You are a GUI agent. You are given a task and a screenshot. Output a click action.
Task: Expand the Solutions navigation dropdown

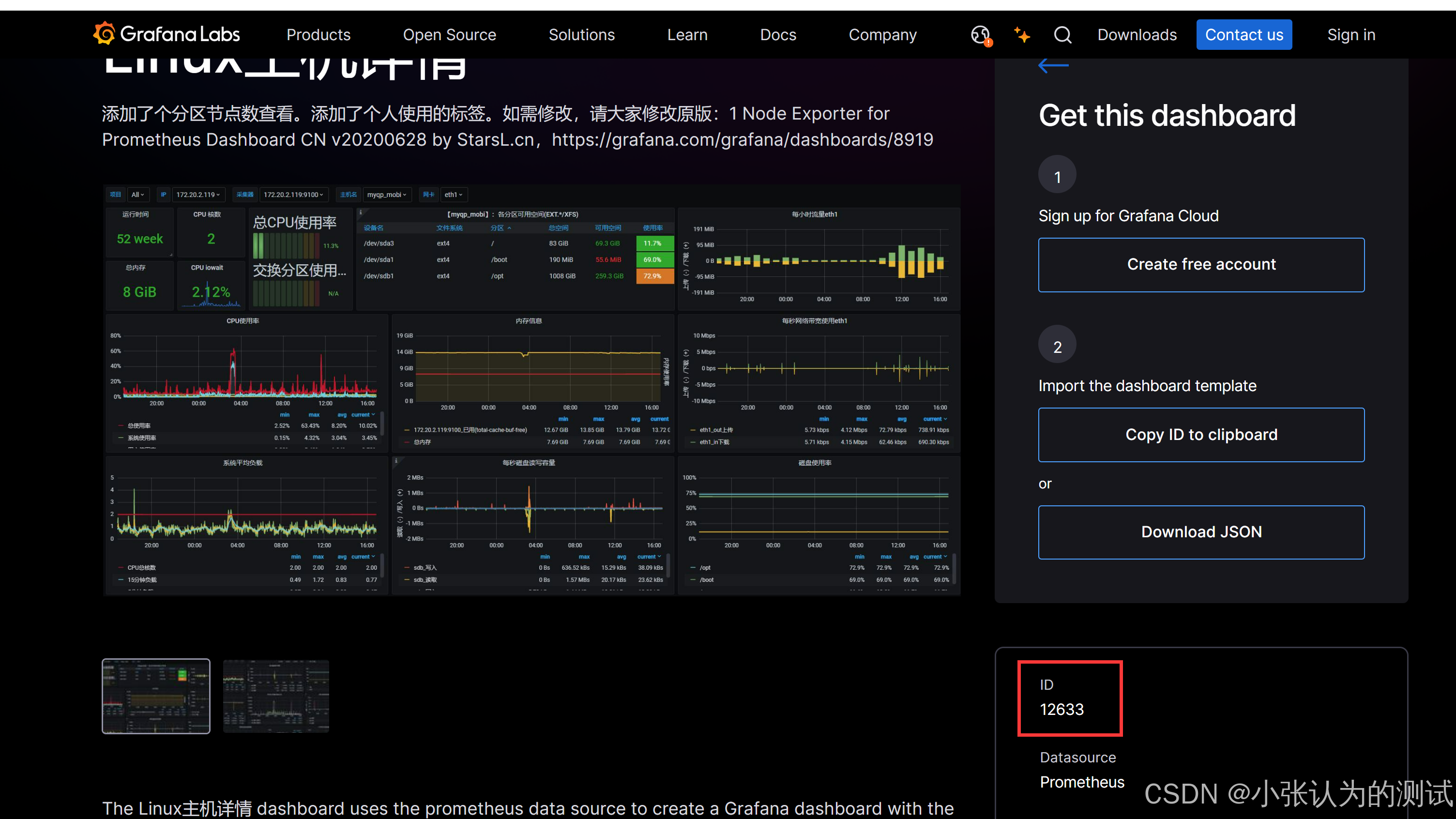coord(582,35)
